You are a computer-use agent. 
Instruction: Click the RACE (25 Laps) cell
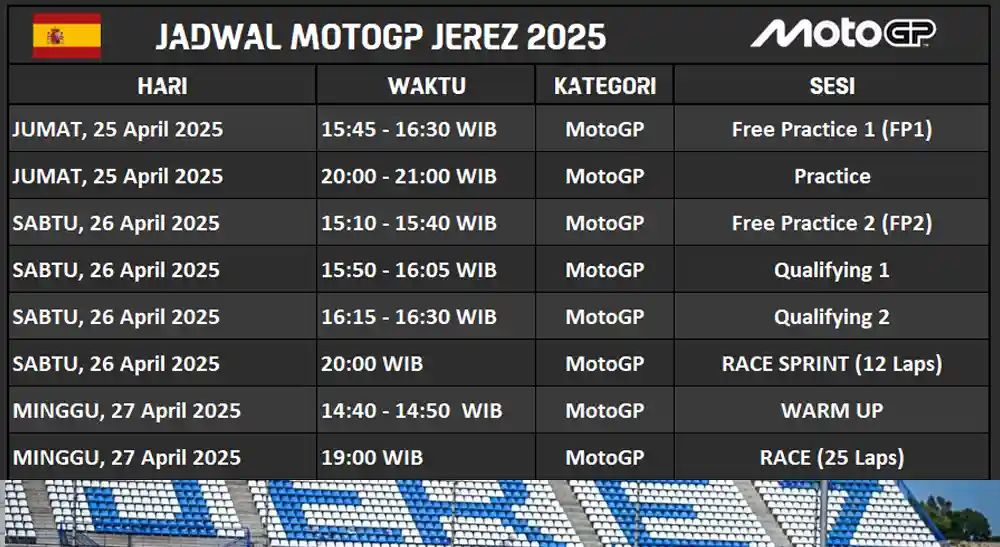(x=832, y=457)
